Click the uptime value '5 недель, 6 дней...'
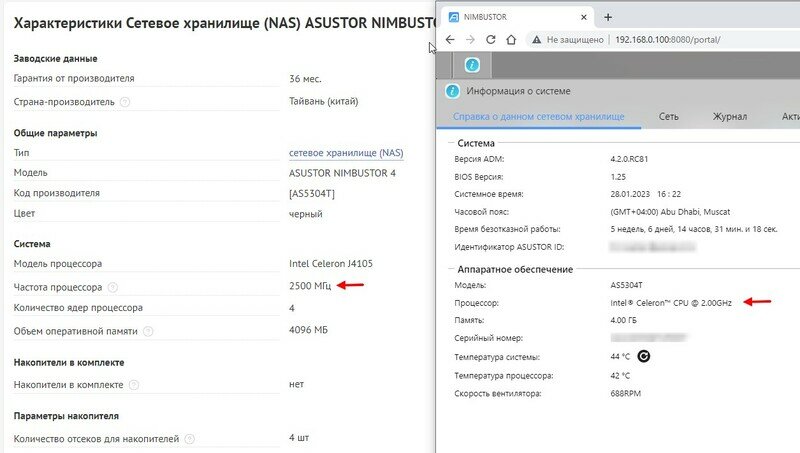Screen dimensions: 800x453 (694, 229)
